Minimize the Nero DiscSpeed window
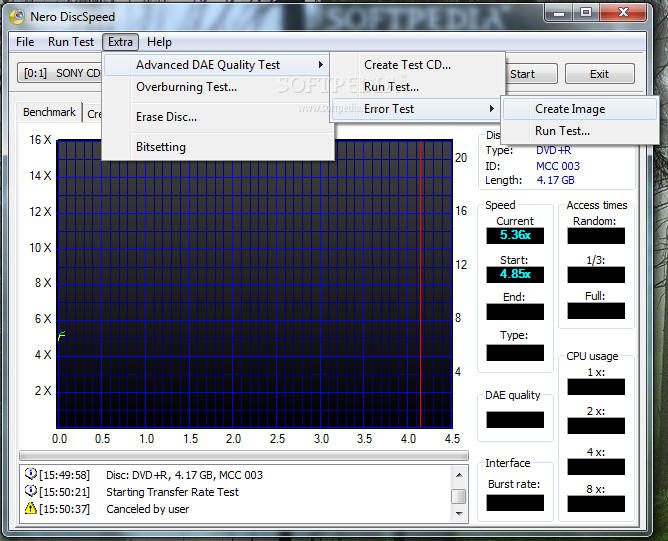Image resolution: width=668 pixels, height=541 pixels. [x=559, y=13]
